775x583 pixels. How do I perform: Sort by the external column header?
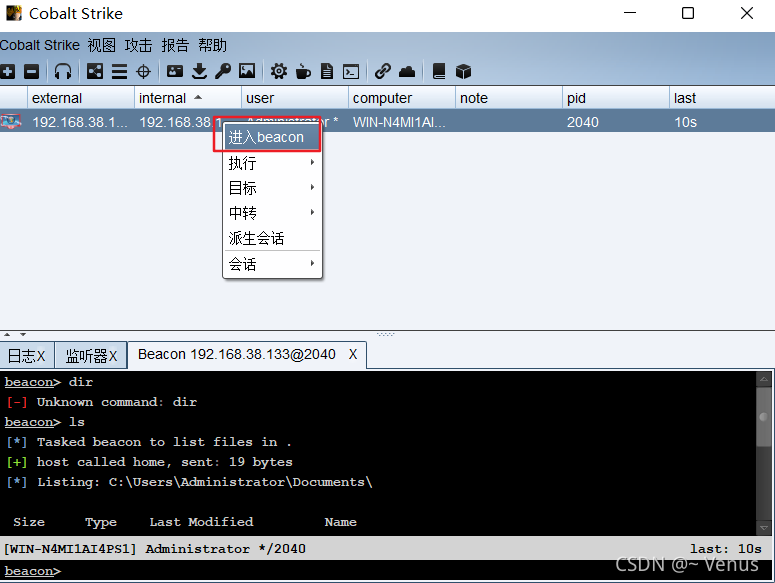(x=81, y=98)
